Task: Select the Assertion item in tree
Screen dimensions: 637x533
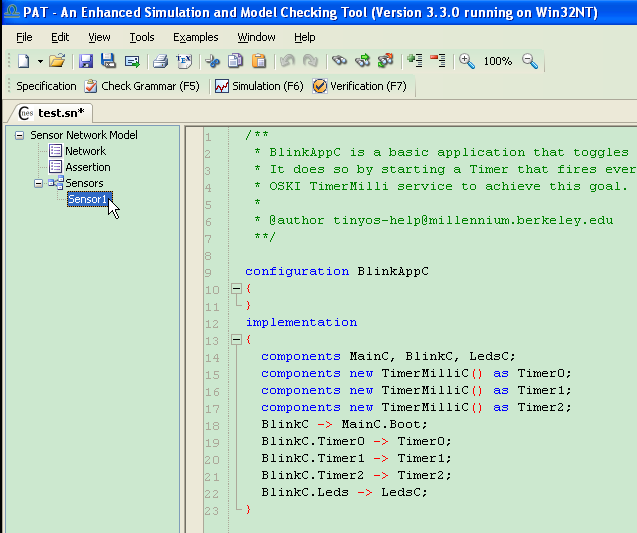Action: pyautogui.click(x=88, y=167)
